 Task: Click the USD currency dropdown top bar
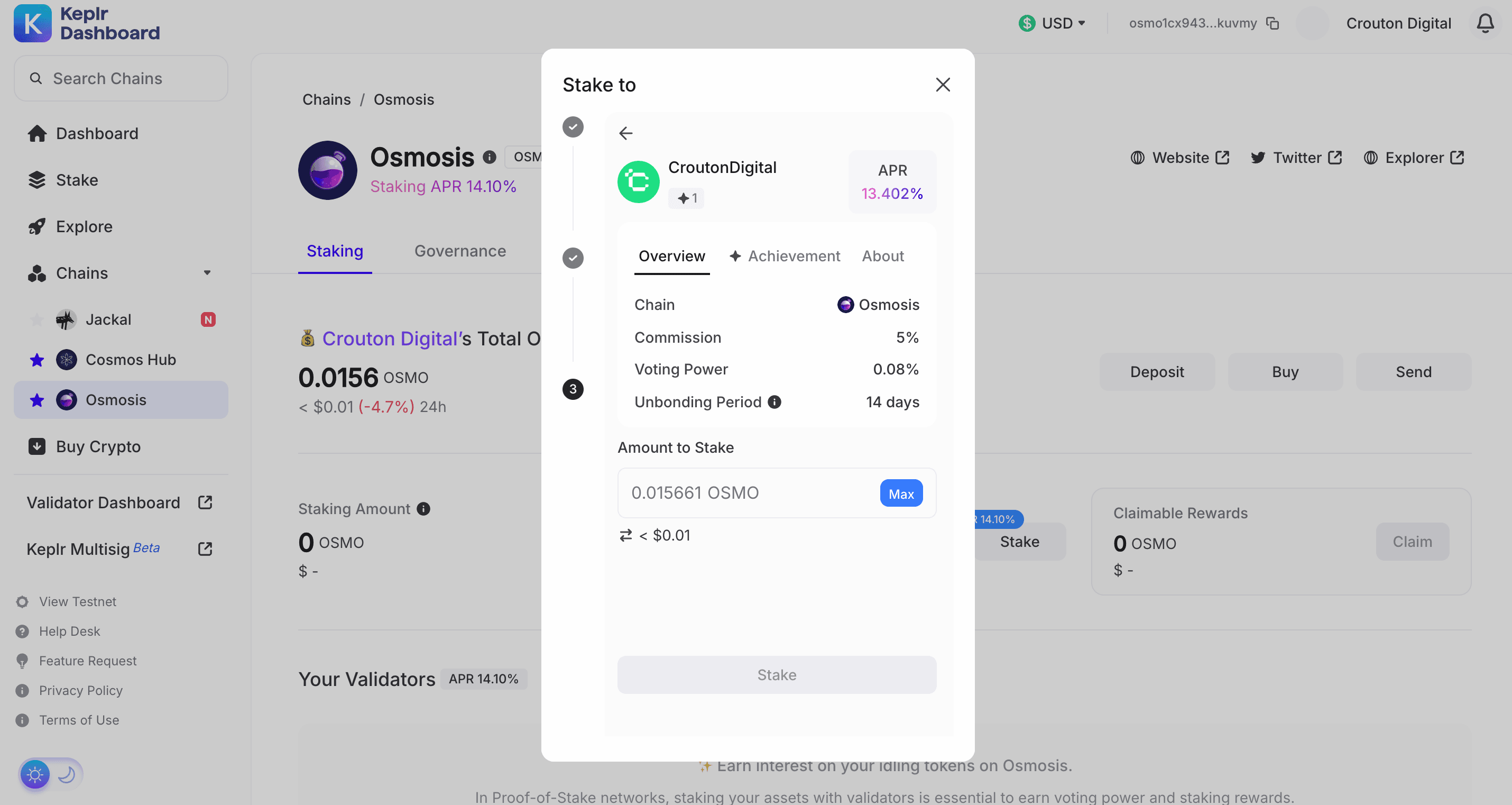[x=1051, y=22]
